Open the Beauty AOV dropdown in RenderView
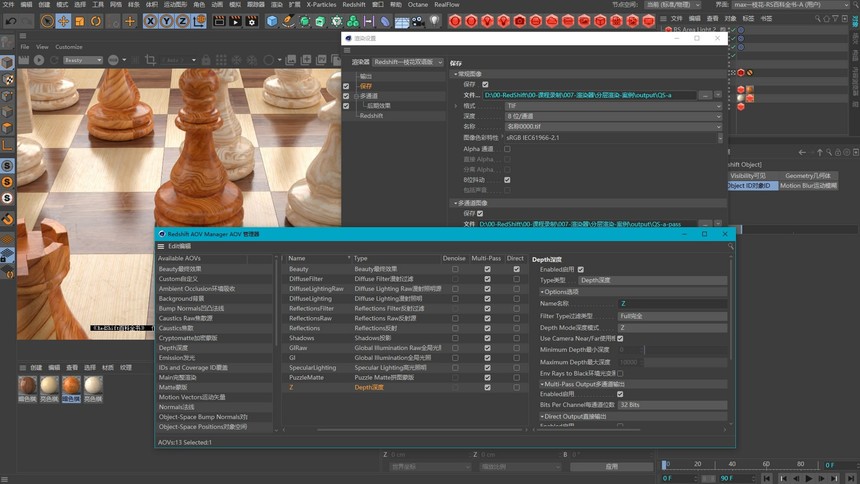The height and width of the screenshot is (484, 860). pos(83,60)
